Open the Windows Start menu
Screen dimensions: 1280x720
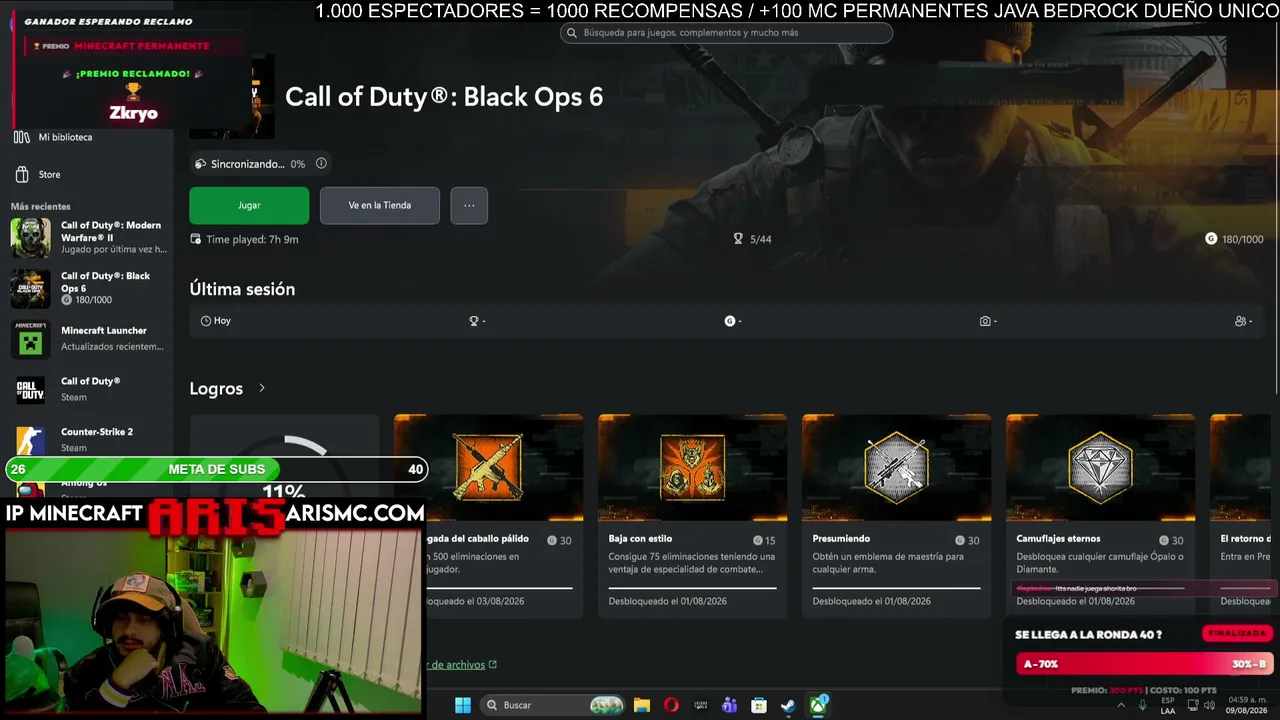coord(463,705)
